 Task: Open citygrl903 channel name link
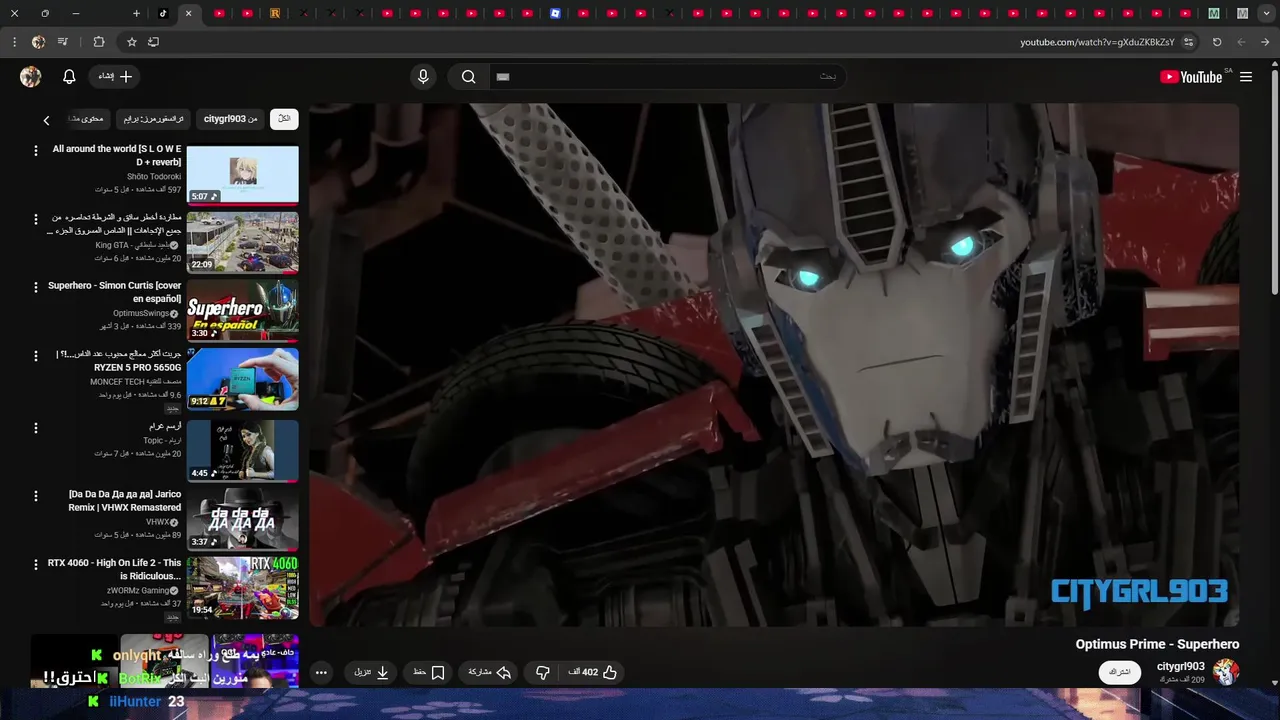(x=1181, y=667)
